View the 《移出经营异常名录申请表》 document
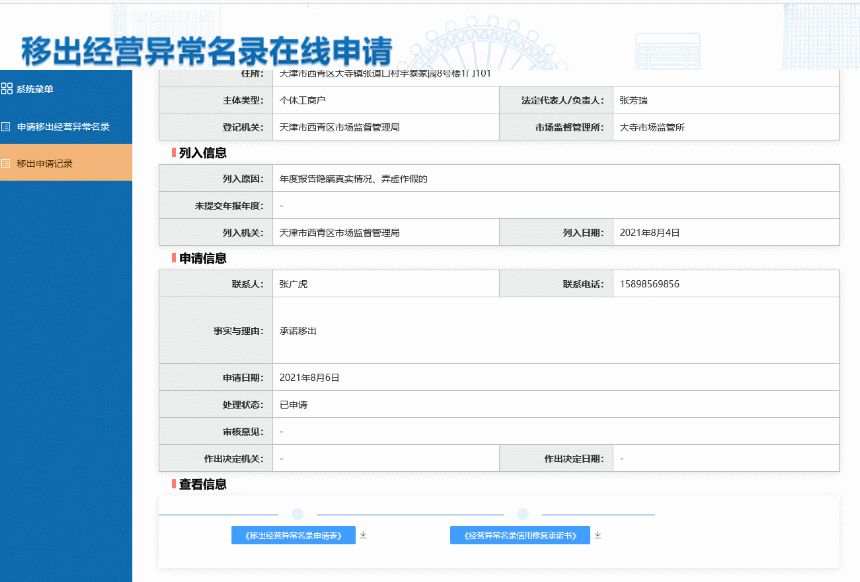 click(293, 535)
